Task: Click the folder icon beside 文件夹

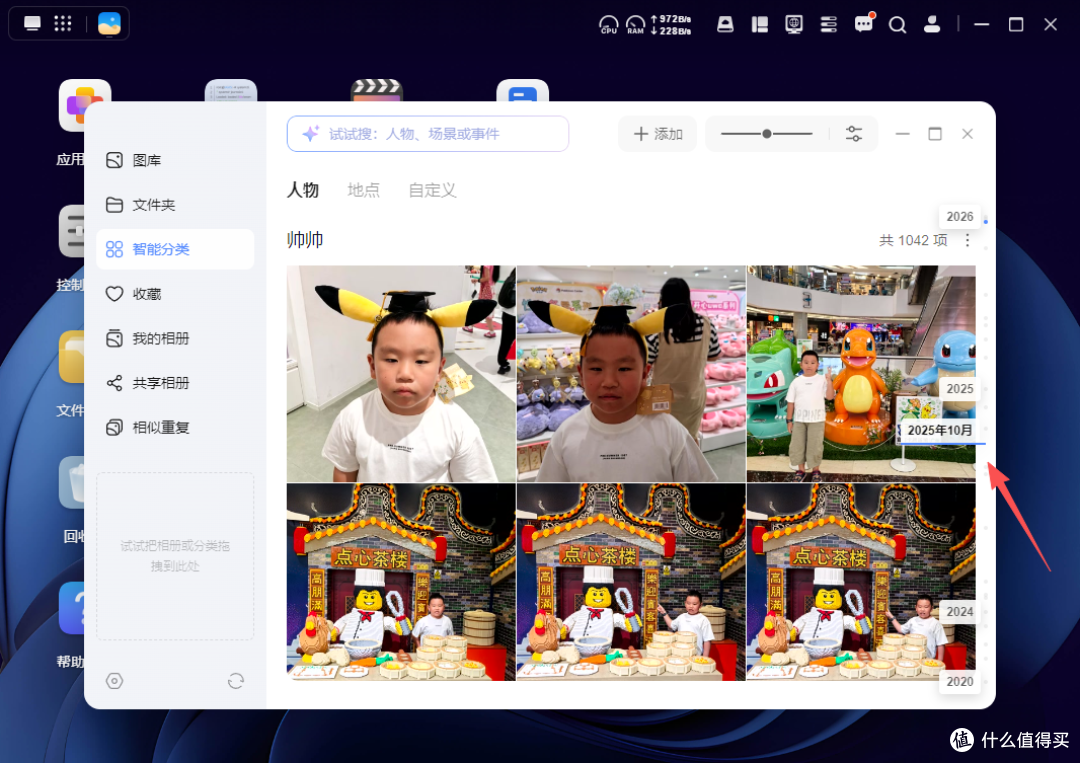Action: [x=114, y=205]
